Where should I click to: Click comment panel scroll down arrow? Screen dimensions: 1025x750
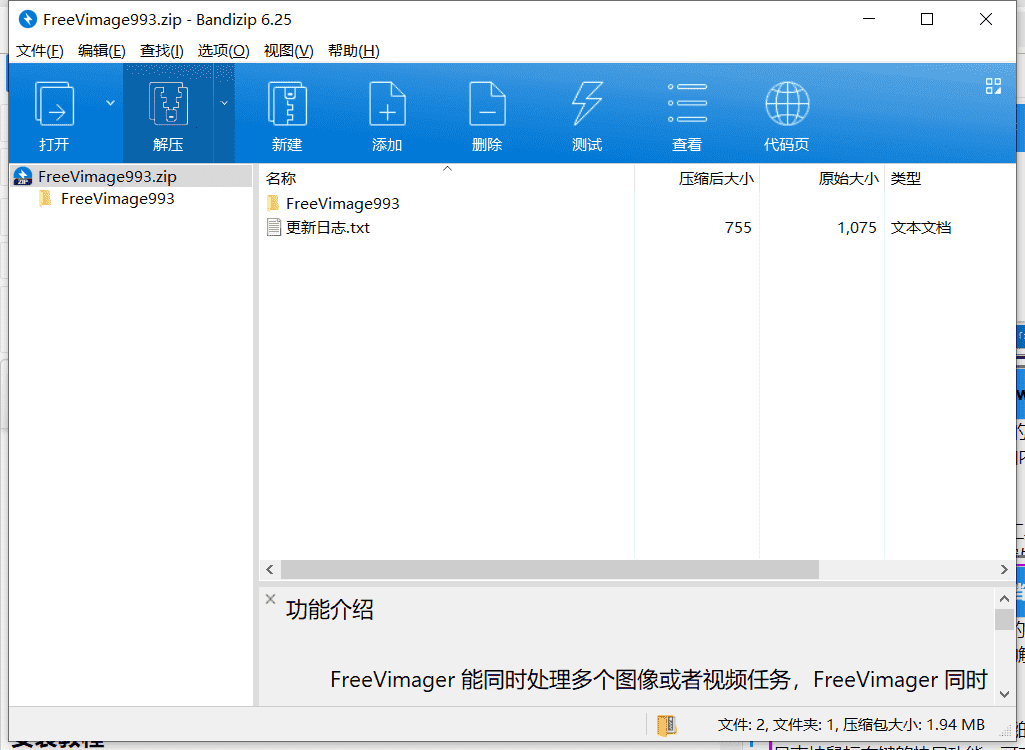pos(1005,694)
